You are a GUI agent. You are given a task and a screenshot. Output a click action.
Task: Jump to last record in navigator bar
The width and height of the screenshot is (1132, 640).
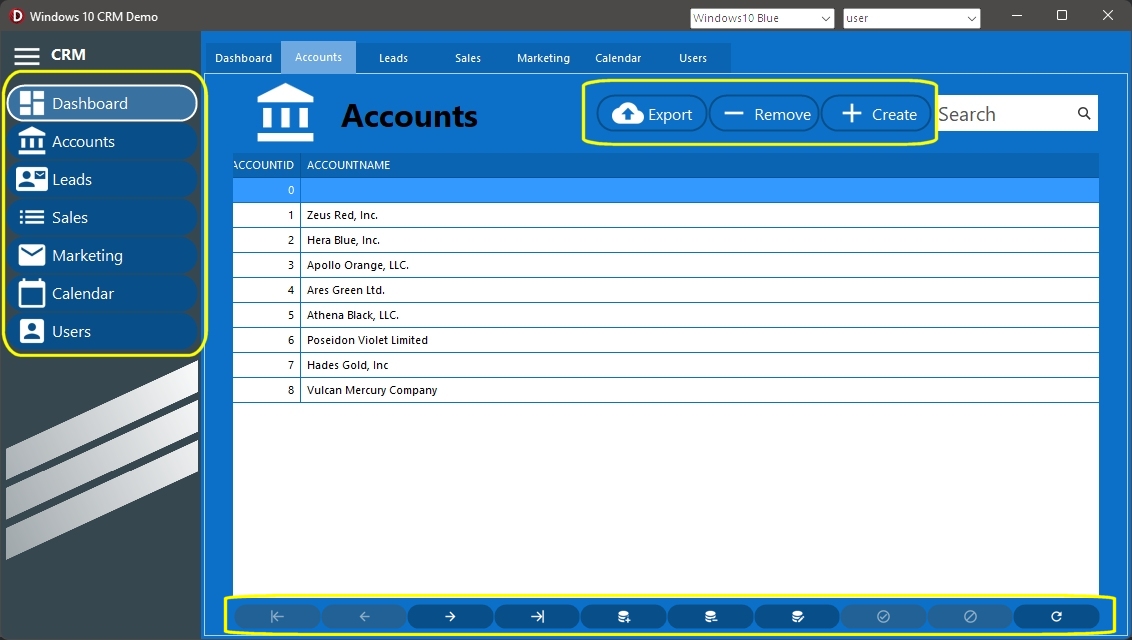coord(537,617)
